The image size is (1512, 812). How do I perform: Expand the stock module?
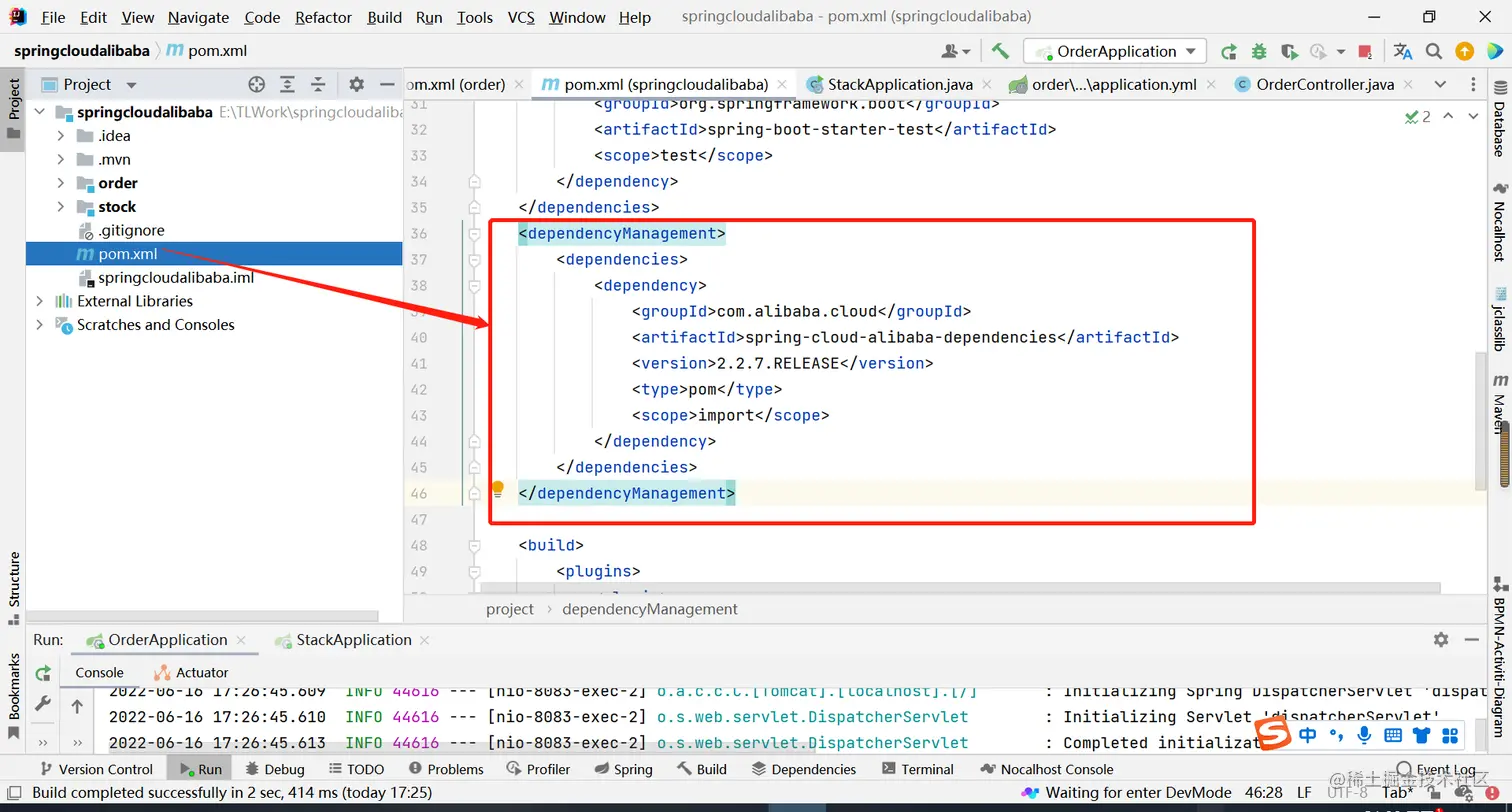click(x=61, y=207)
